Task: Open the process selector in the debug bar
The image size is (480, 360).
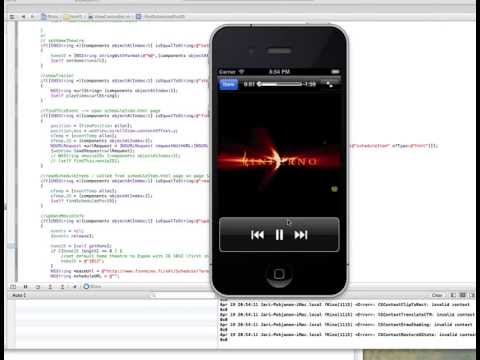Action: pyautogui.click(x=92, y=287)
